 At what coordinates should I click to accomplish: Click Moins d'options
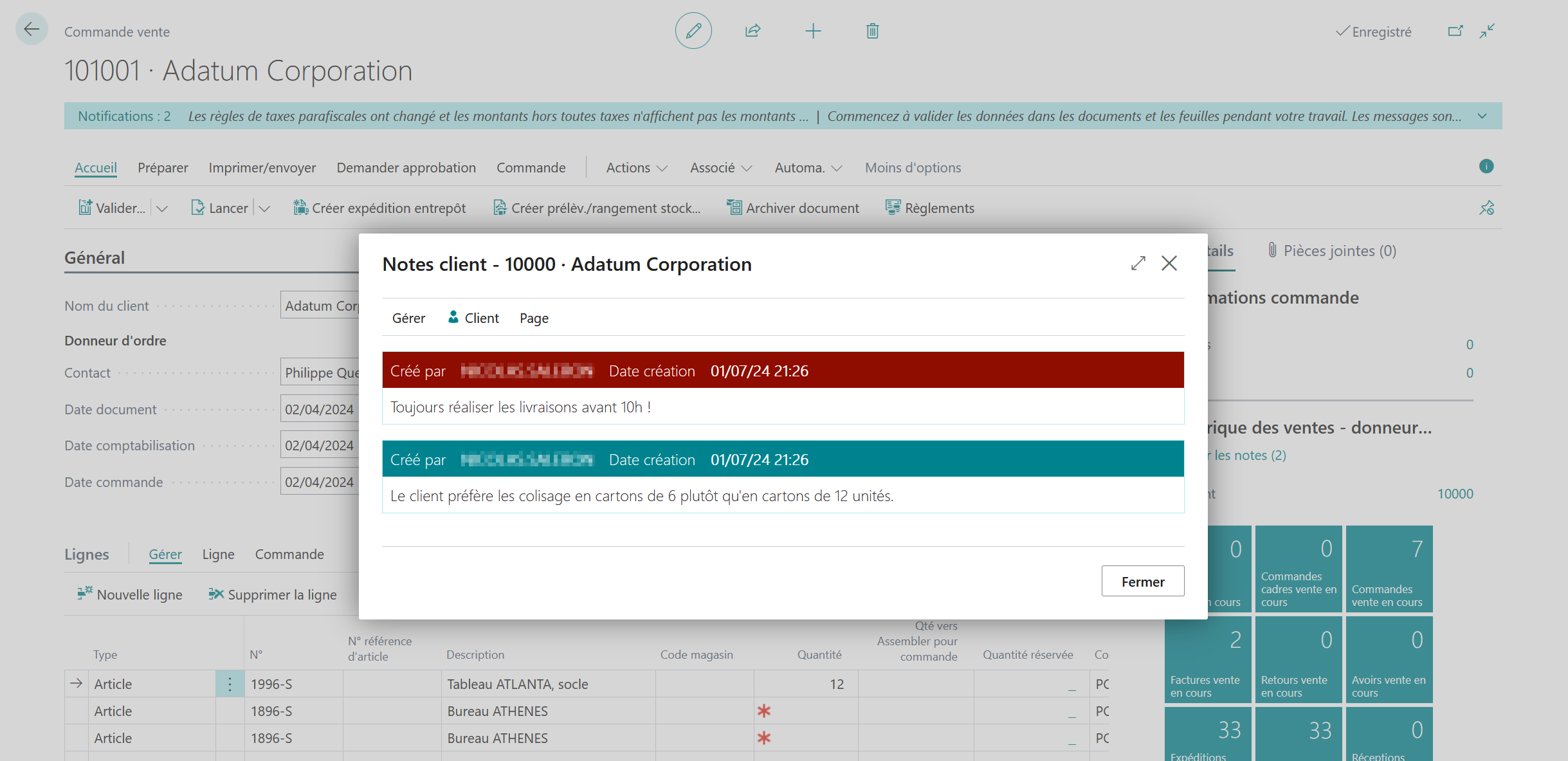click(x=913, y=168)
